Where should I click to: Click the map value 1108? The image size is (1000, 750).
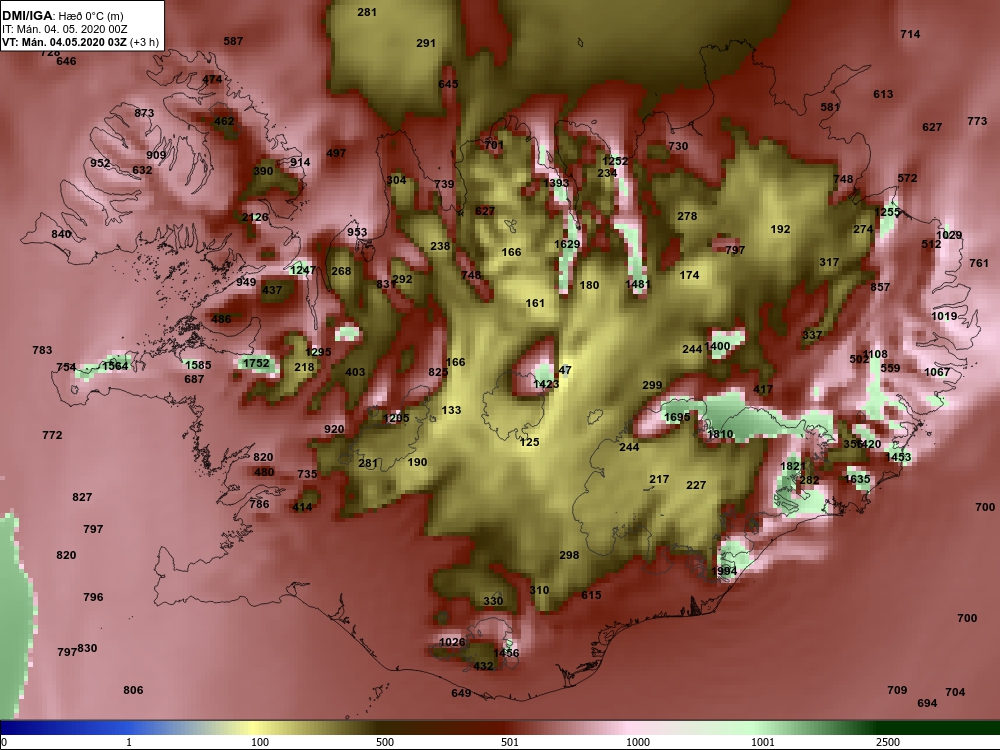(x=875, y=354)
